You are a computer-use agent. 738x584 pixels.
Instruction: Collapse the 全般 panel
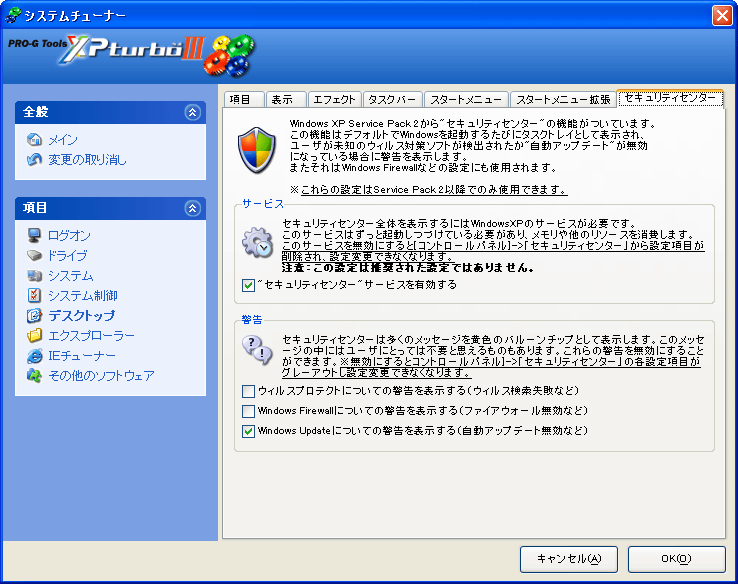tap(193, 112)
